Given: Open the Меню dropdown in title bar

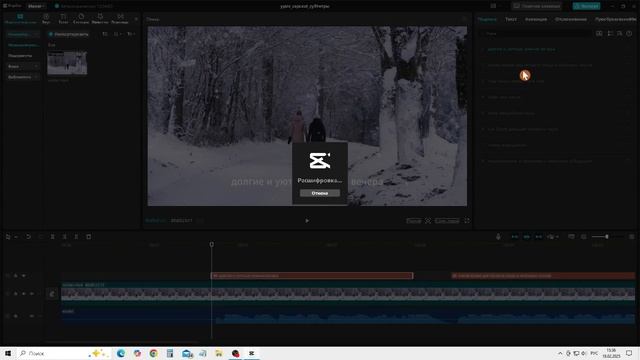Looking at the screenshot, I should tap(36, 6).
